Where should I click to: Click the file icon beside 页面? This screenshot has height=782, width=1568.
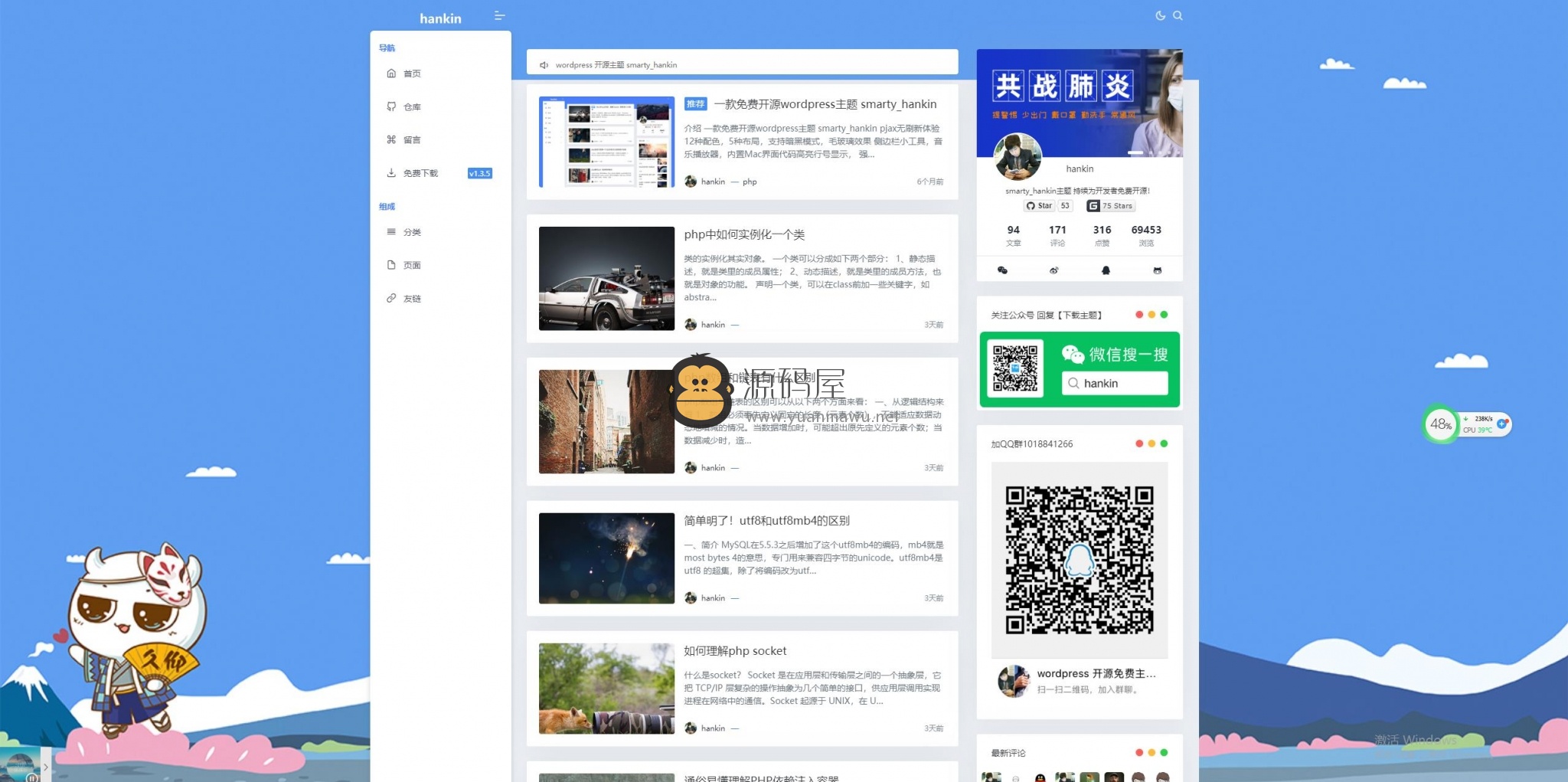tap(391, 265)
